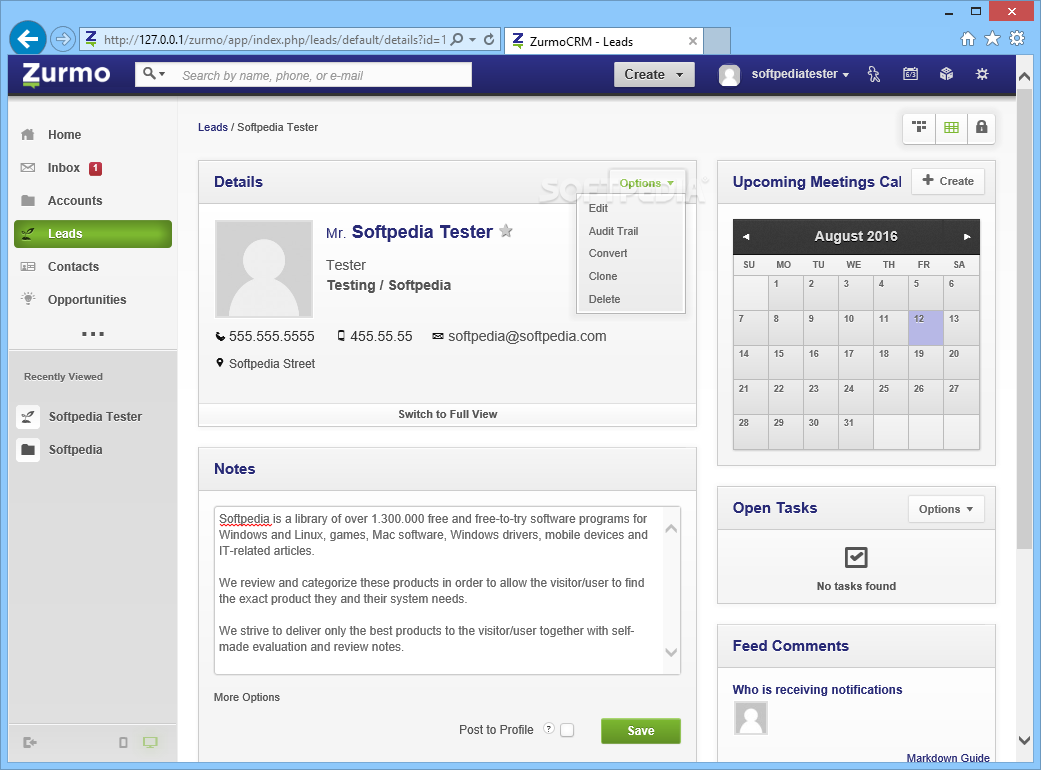Choose Convert from the Options menu
The width and height of the screenshot is (1041, 770).
608,254
